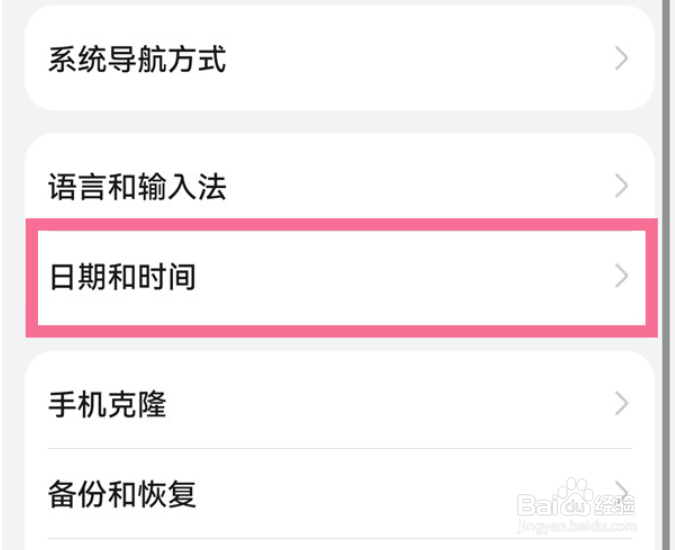Image resolution: width=675 pixels, height=550 pixels.
Task: Open the 系统导航方式 settings row
Action: click(x=330, y=60)
